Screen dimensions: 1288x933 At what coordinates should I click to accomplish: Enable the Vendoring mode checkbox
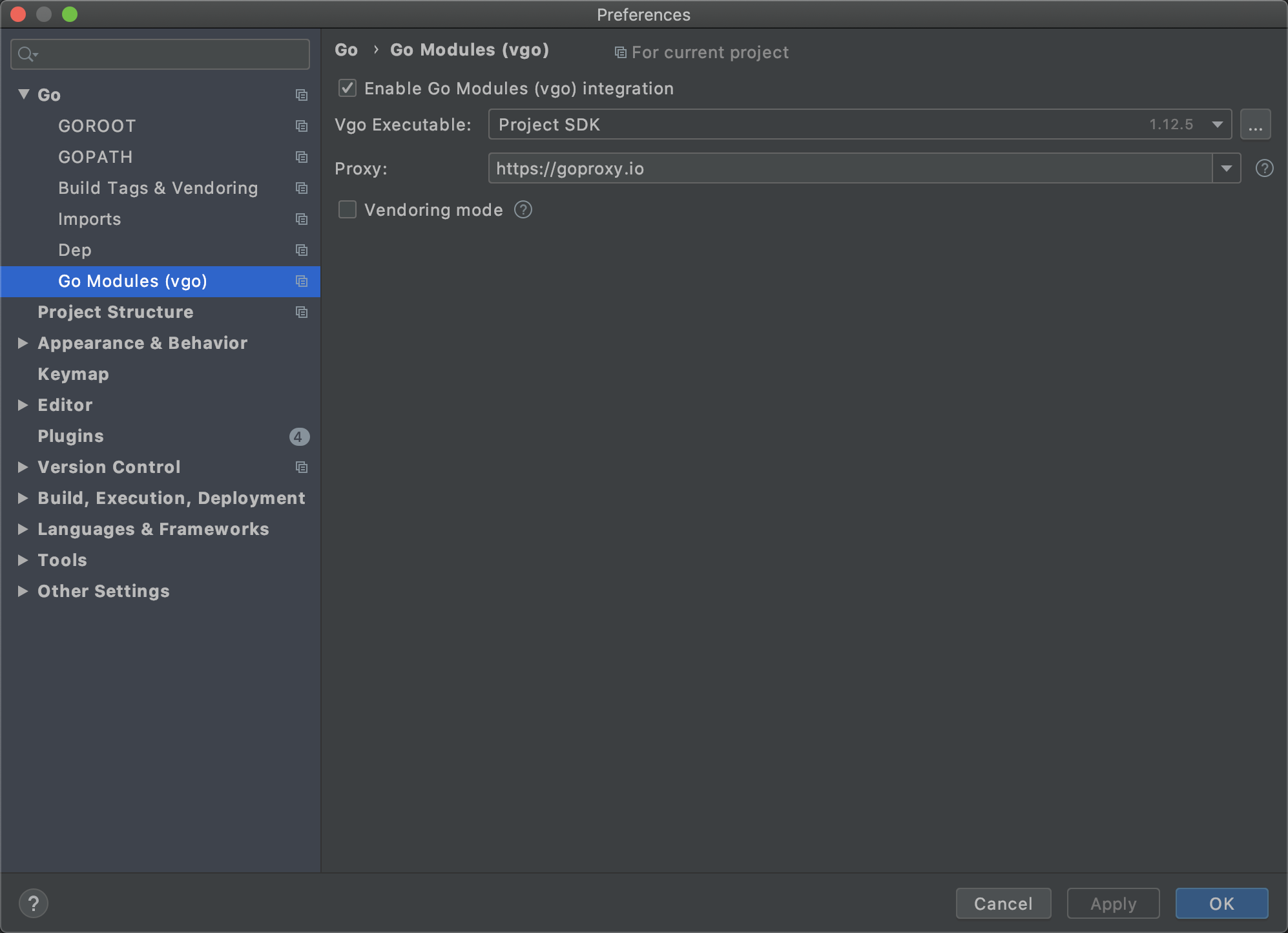(x=348, y=210)
